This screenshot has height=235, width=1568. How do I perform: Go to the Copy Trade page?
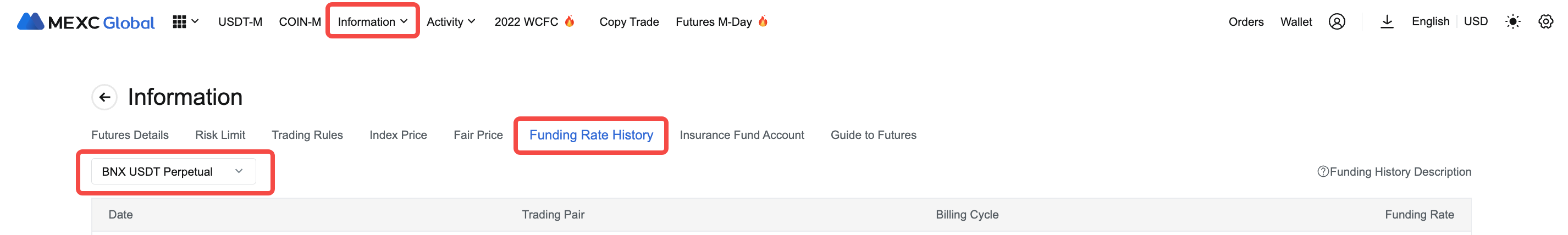tap(630, 22)
